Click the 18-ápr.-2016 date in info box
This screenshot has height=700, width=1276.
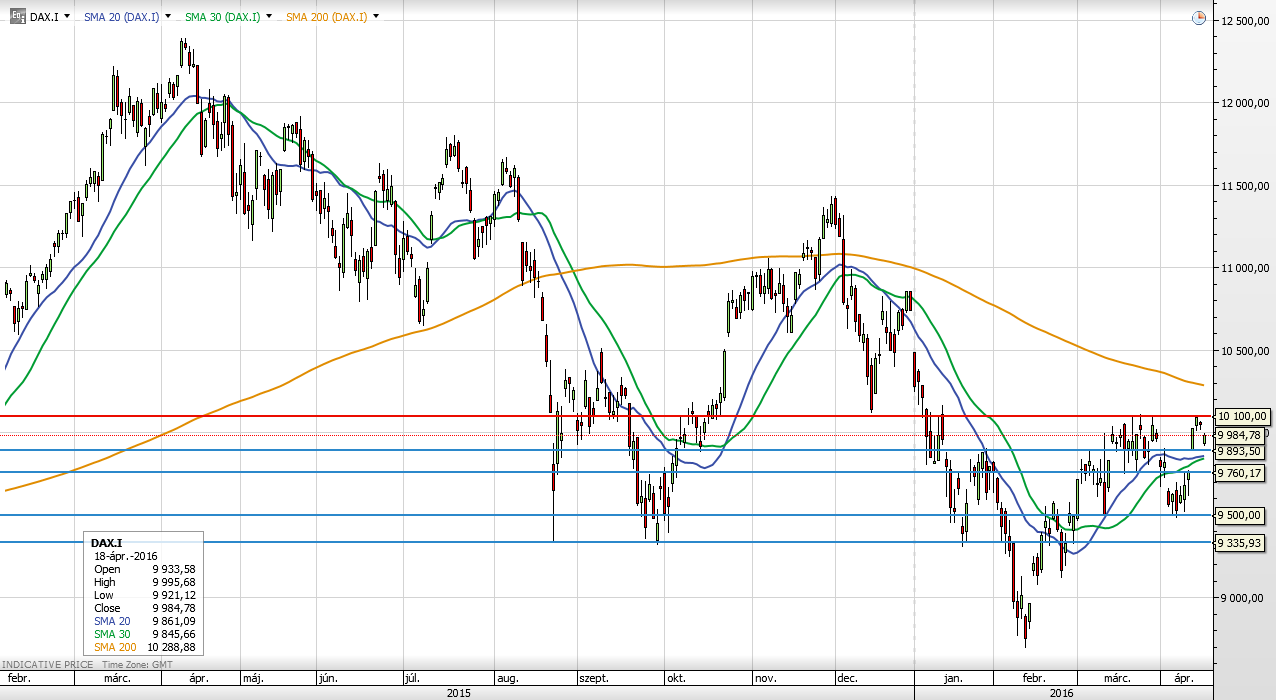[125, 556]
